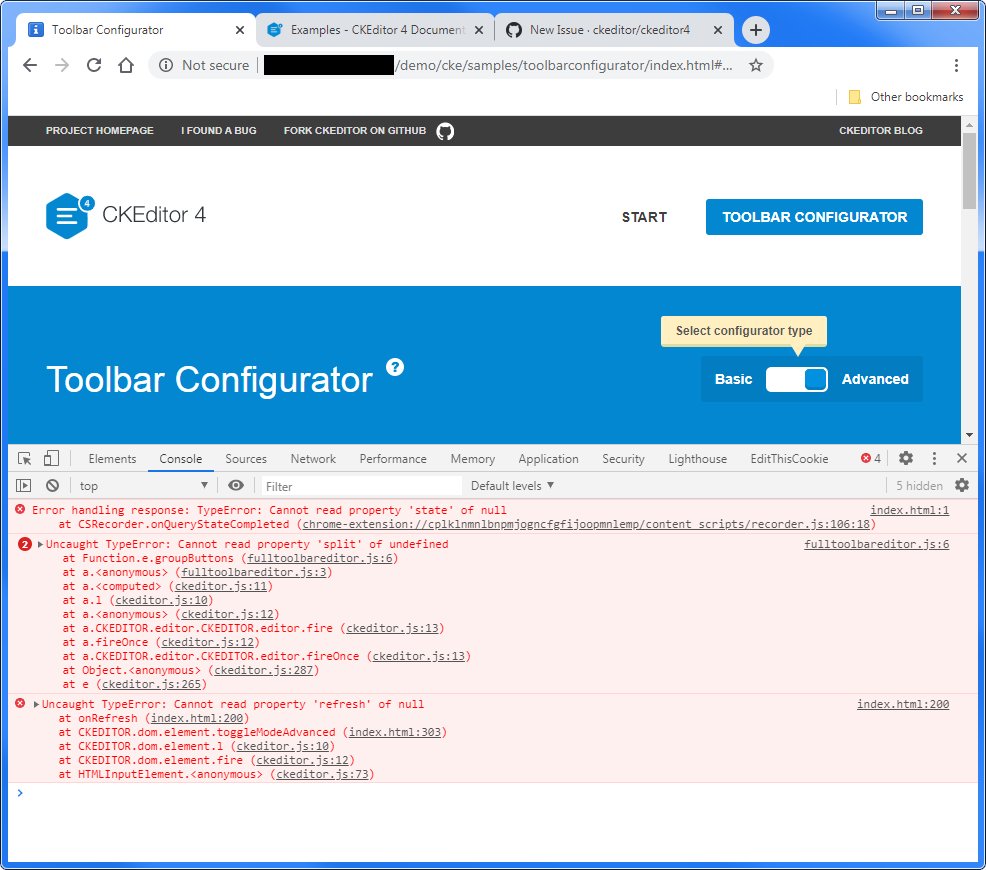Click the TOOLBAR CONFIGURATOR button
The height and width of the screenshot is (870, 986).
(x=814, y=216)
